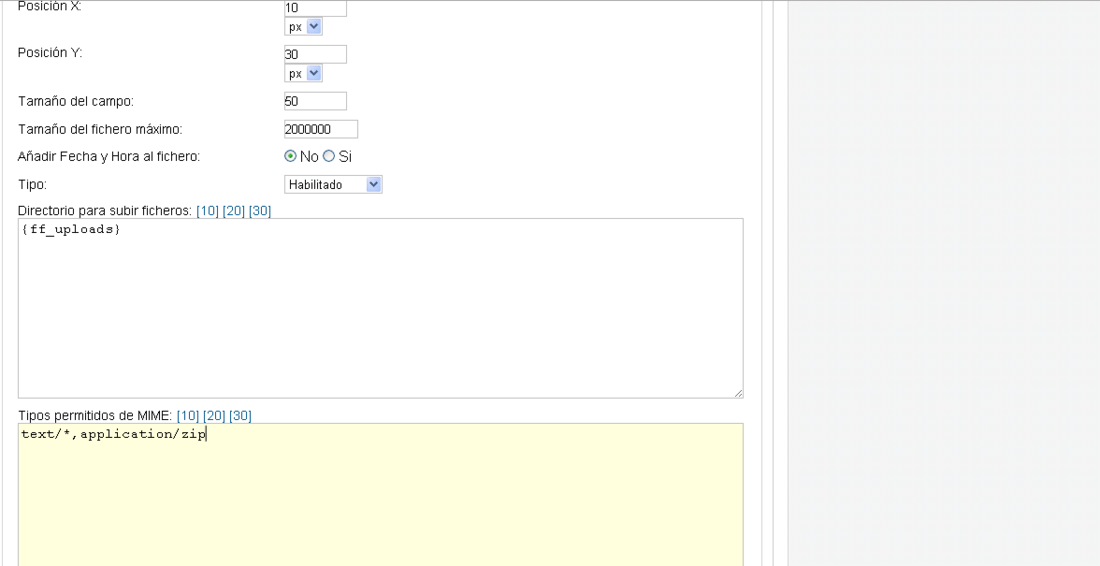Click the Posición Y value field
Screen dimensions: 1100x566
coord(315,54)
